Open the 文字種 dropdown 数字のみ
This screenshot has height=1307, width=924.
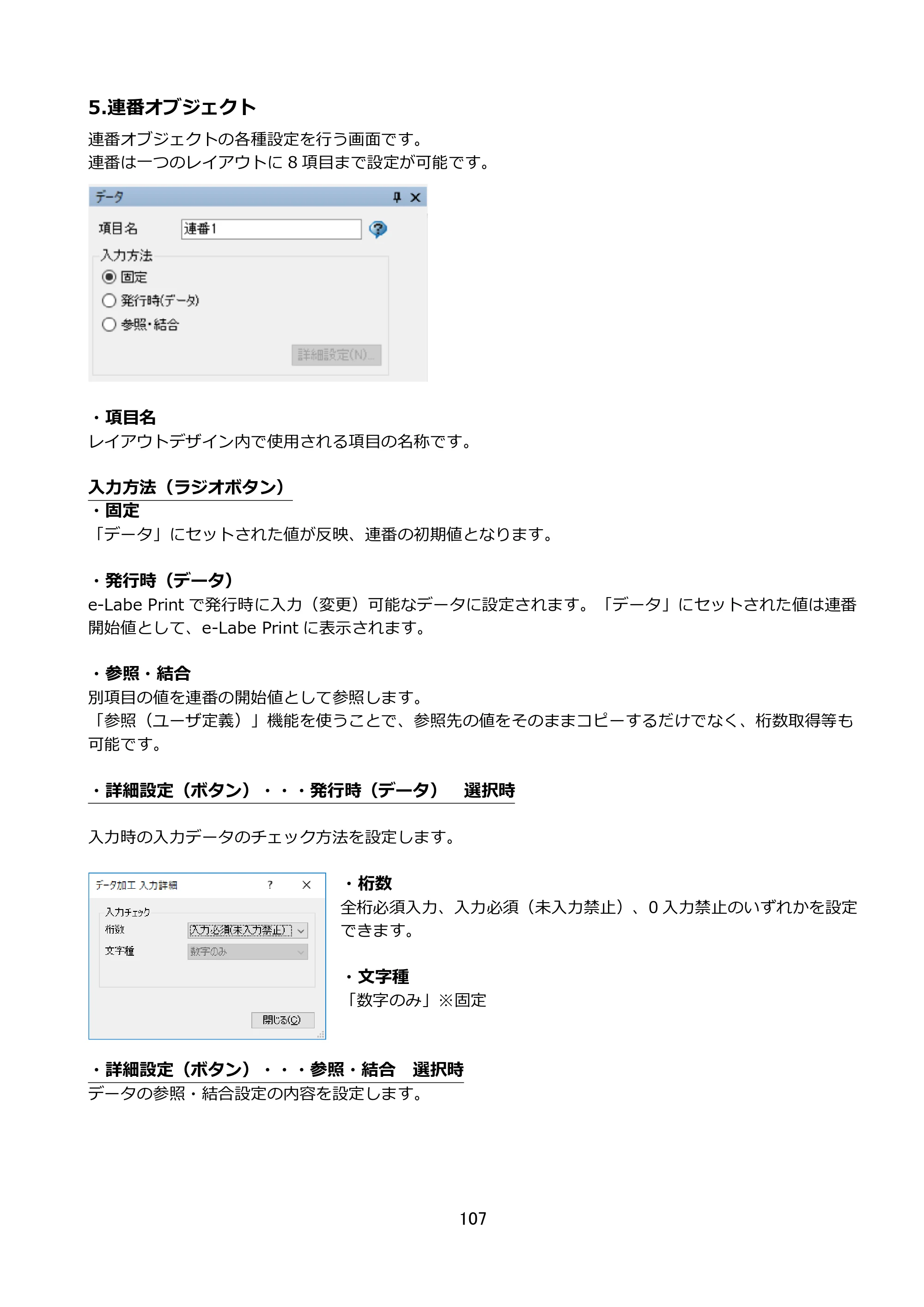[248, 952]
